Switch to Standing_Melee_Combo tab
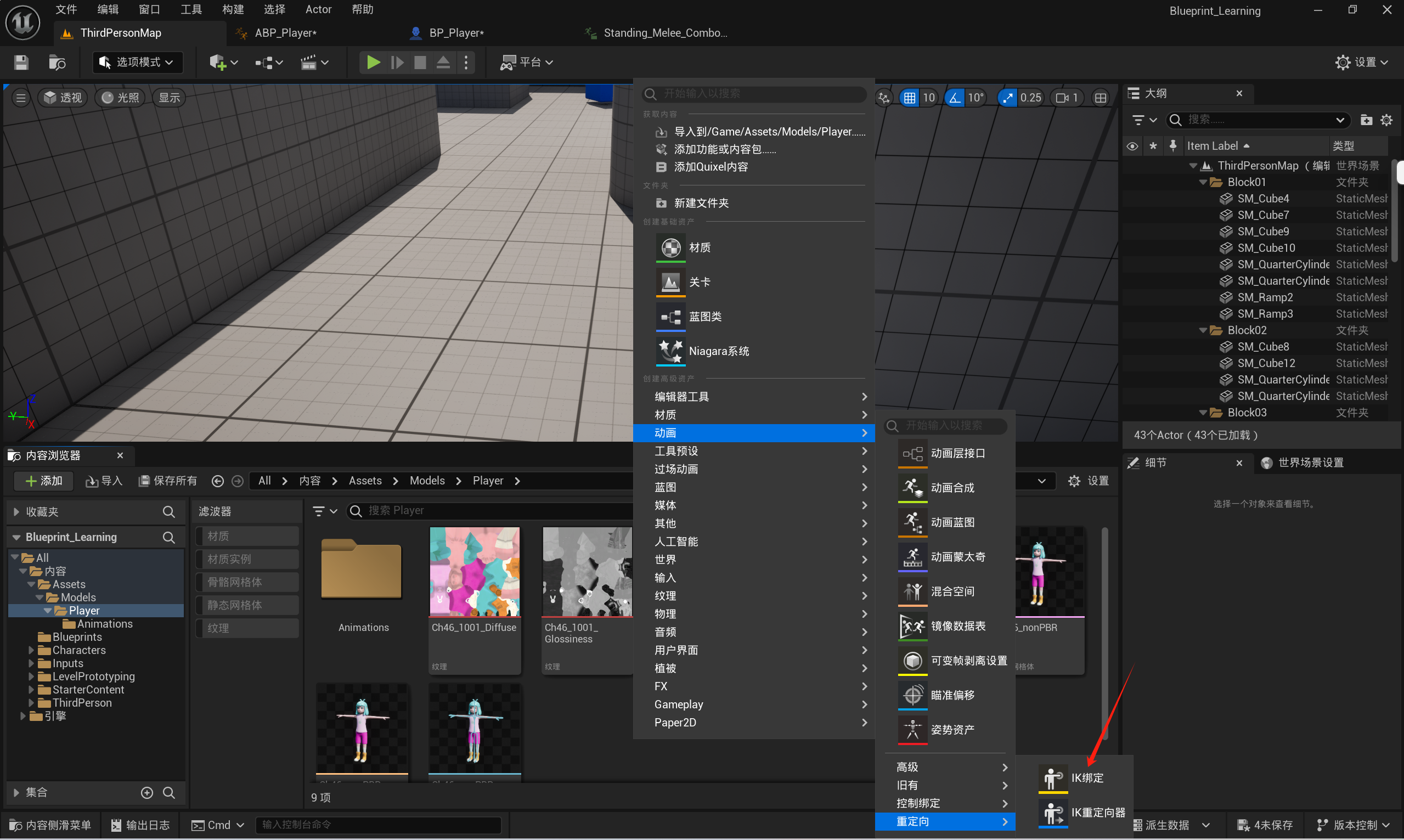Viewport: 1404px width, 840px height. click(666, 33)
